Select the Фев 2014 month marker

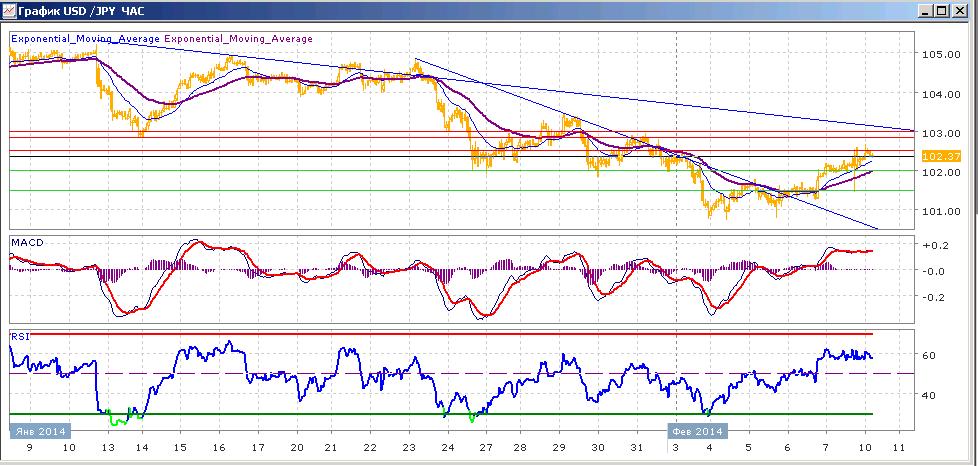click(697, 431)
